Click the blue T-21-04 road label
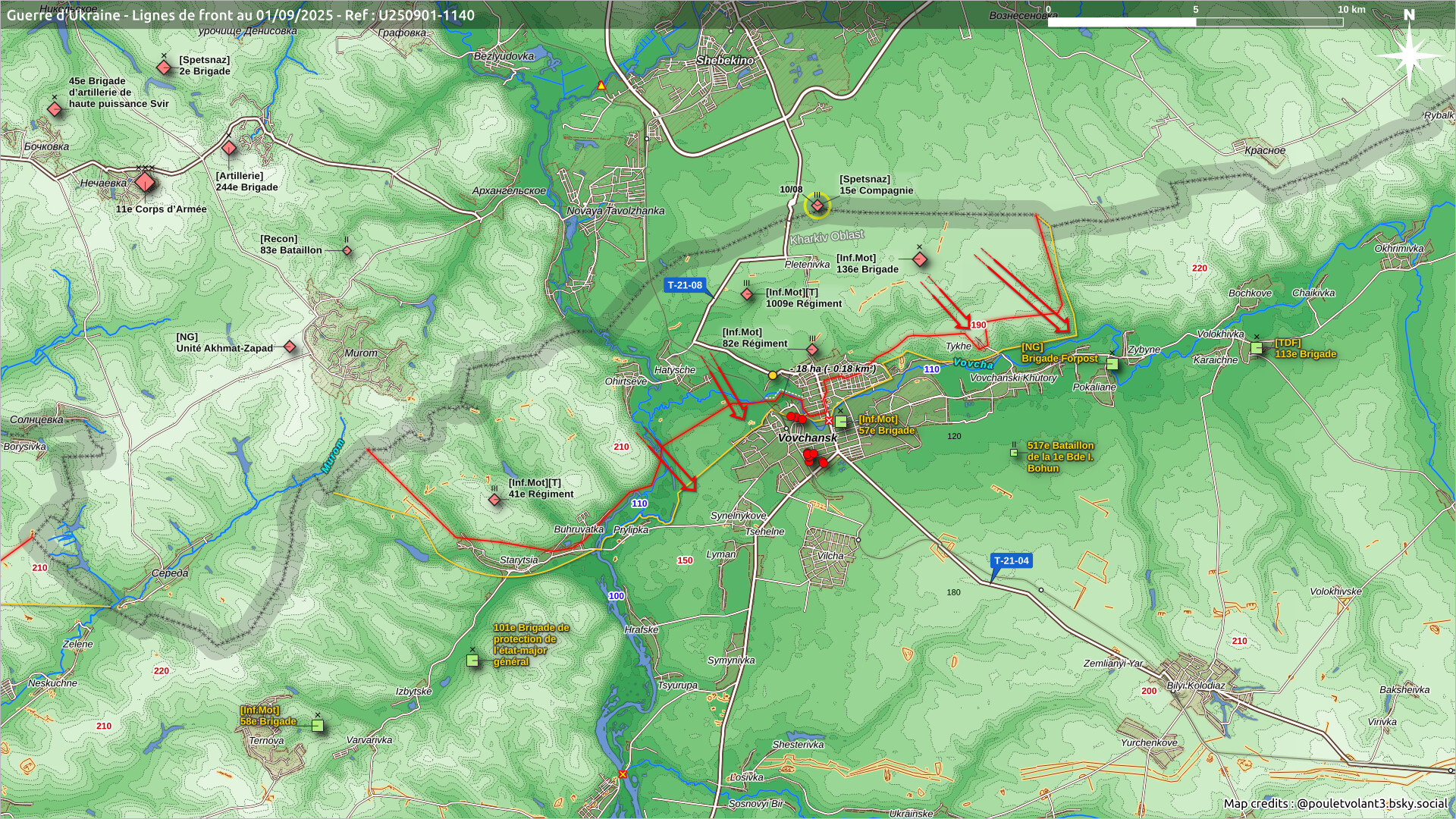1456x819 pixels. (1012, 561)
